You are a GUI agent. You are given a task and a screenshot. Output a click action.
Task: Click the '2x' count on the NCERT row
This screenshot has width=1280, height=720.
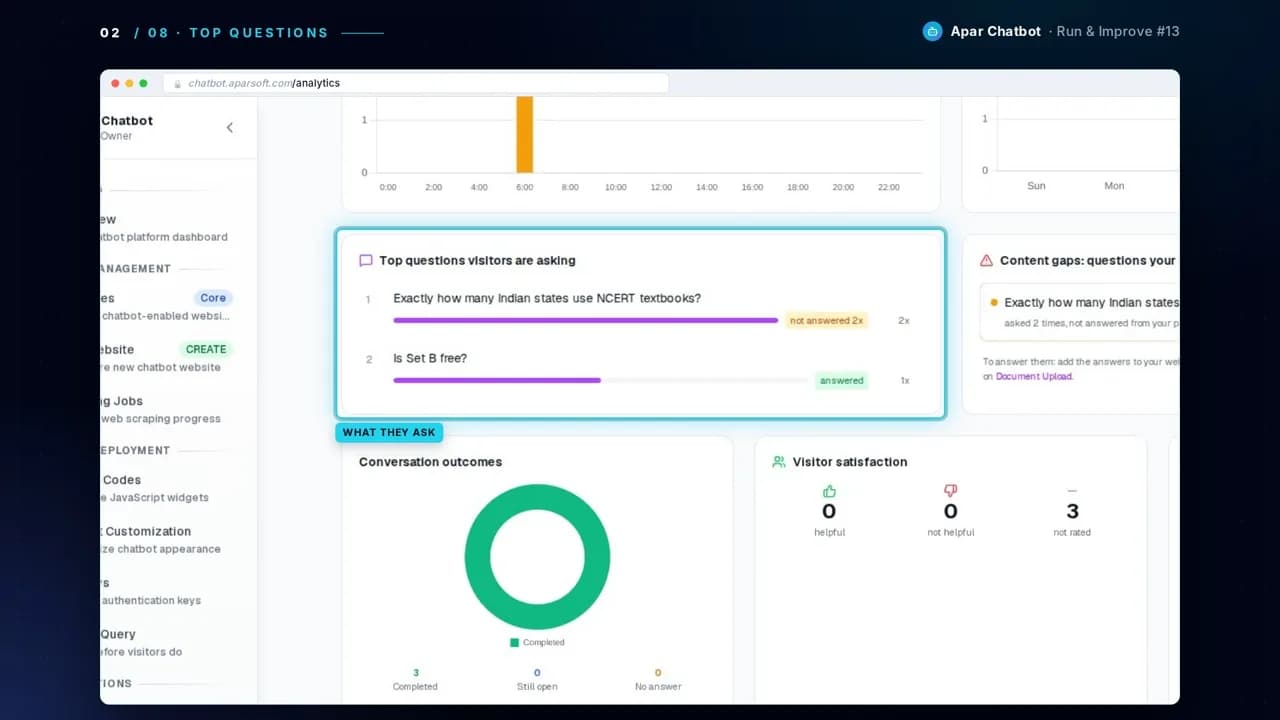coord(903,321)
